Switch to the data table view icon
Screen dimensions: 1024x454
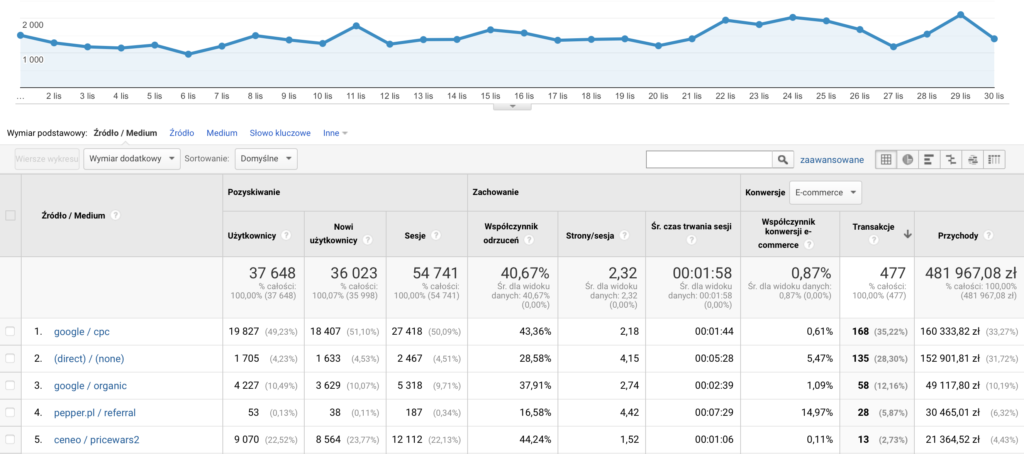click(886, 159)
